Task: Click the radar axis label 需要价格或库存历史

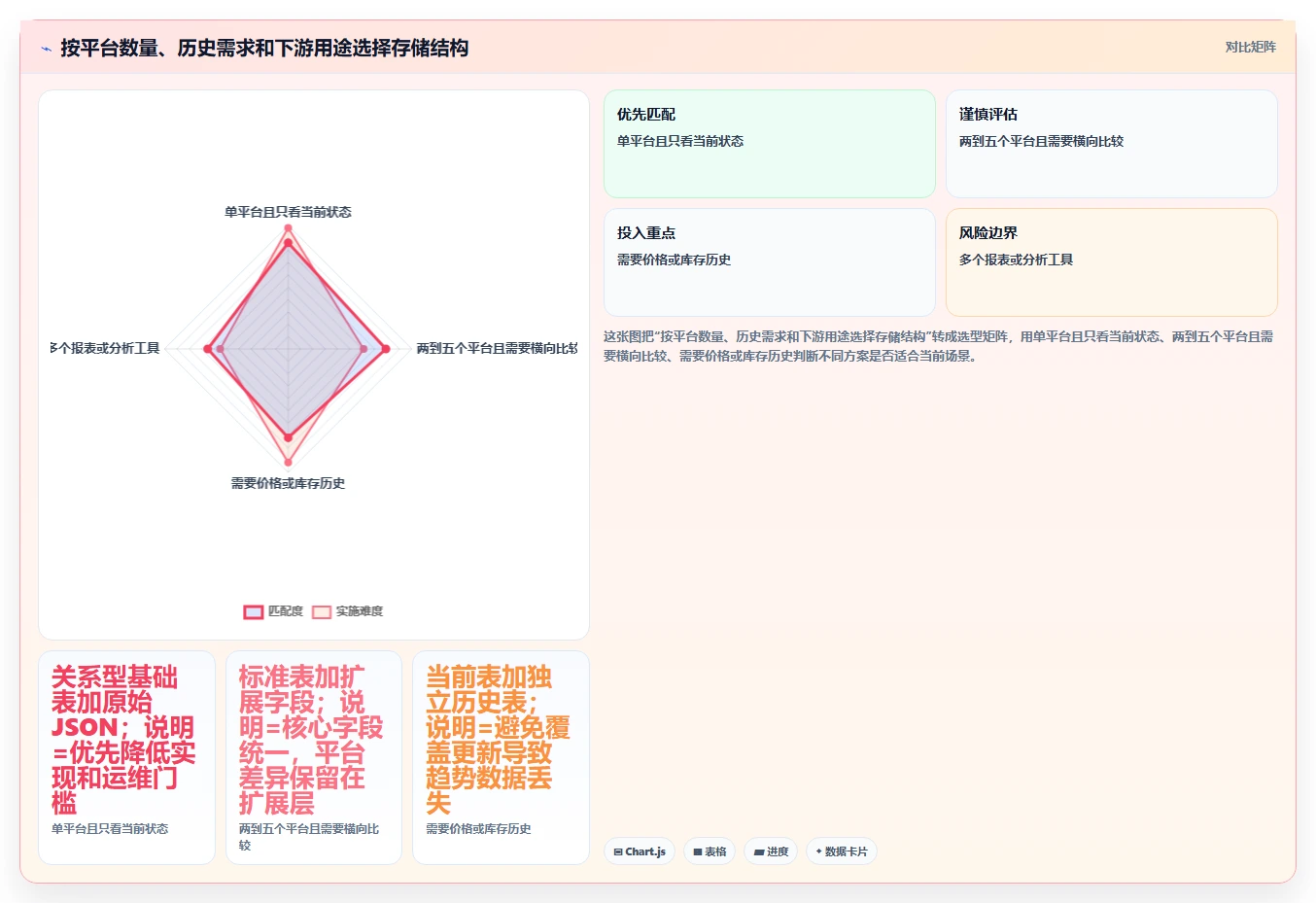Action: [288, 483]
